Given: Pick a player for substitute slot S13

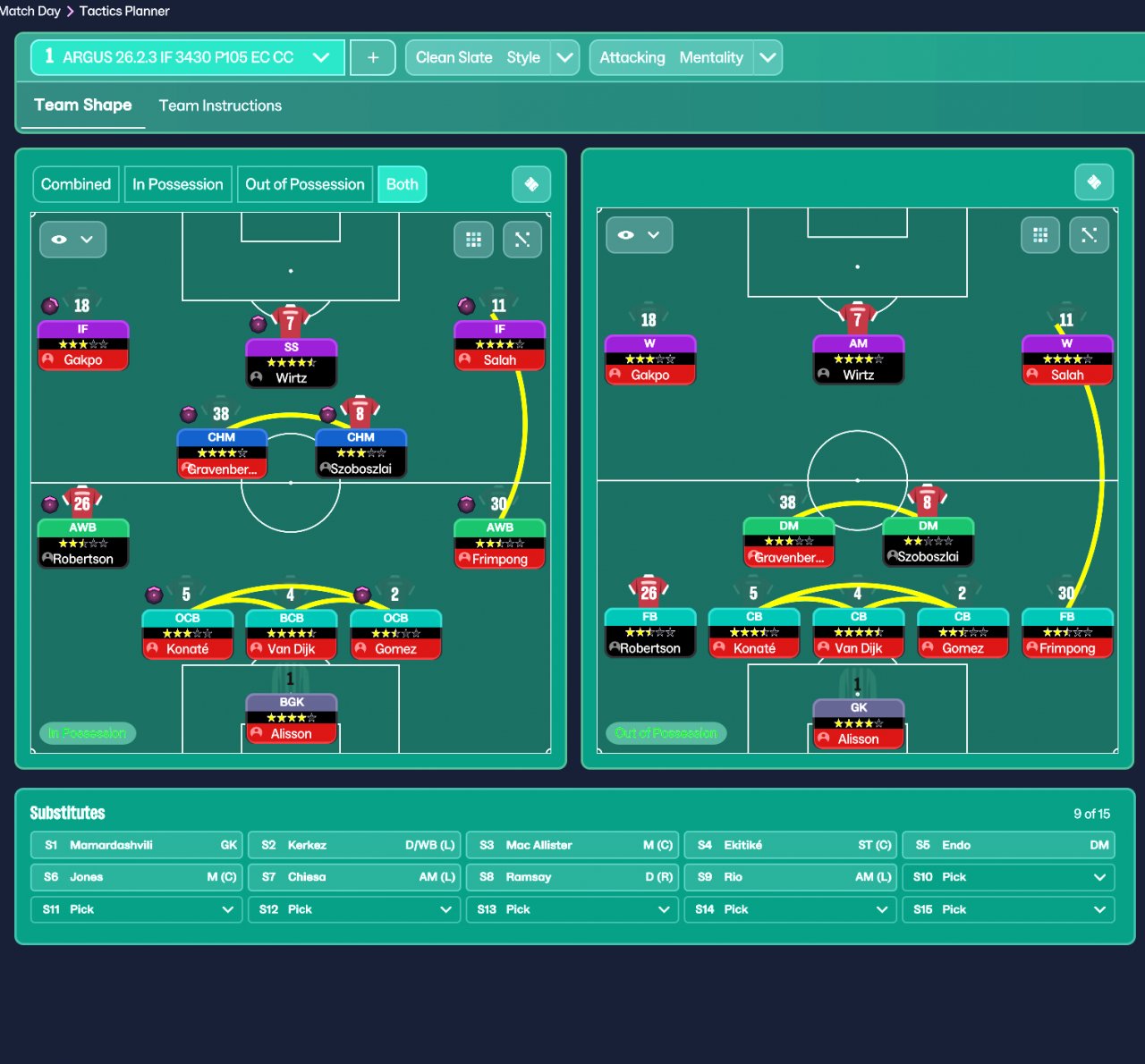Looking at the screenshot, I should [x=572, y=909].
